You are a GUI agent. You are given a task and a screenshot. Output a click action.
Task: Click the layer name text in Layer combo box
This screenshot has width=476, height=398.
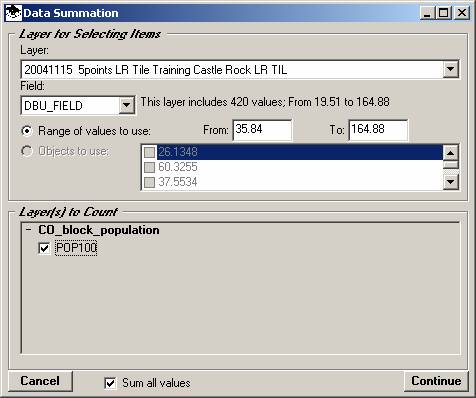(156, 70)
